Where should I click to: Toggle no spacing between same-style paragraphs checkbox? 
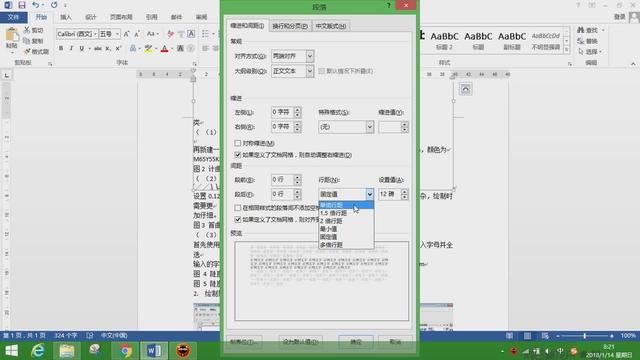(238, 208)
